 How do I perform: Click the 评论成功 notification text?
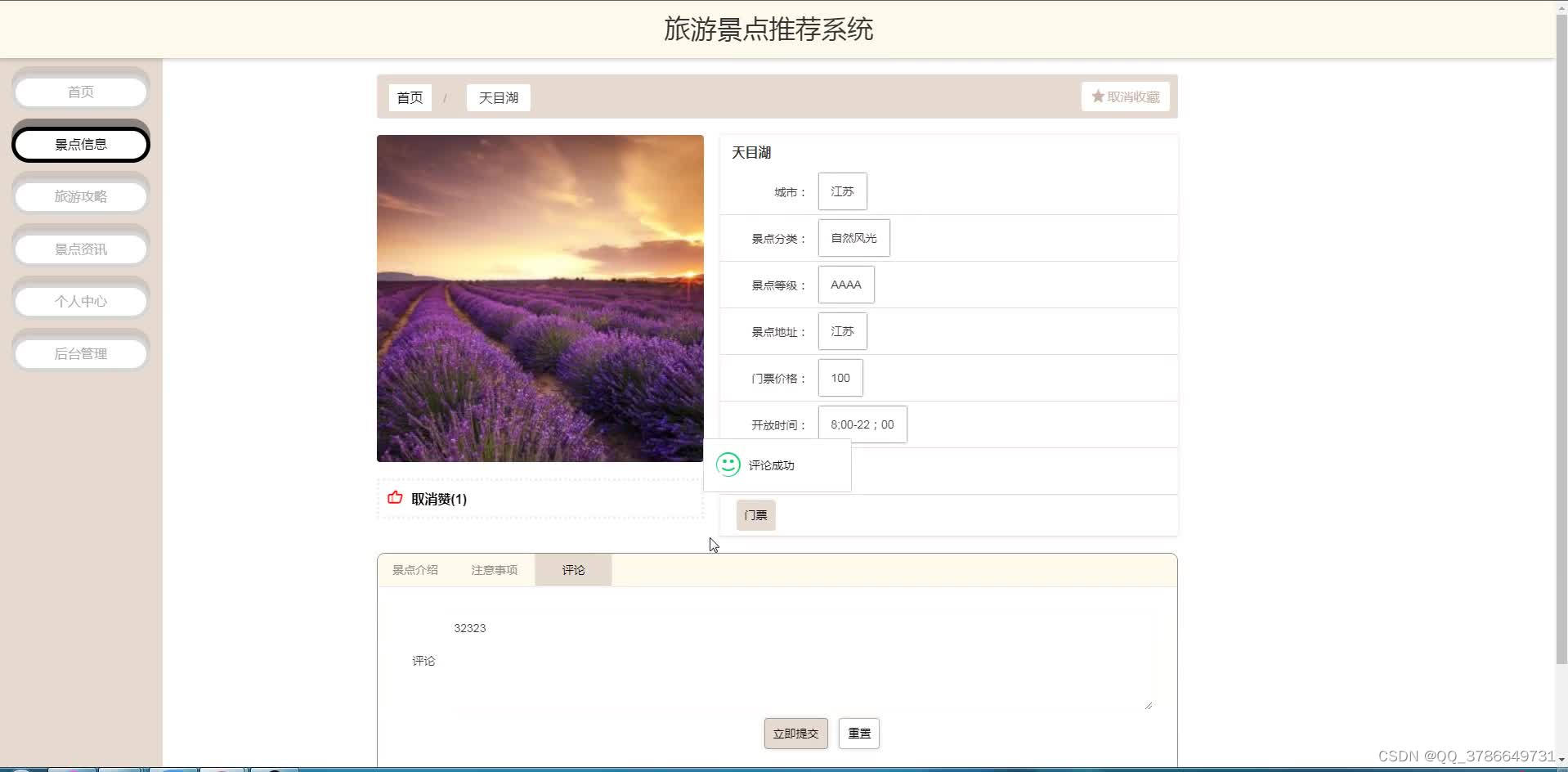tap(772, 465)
